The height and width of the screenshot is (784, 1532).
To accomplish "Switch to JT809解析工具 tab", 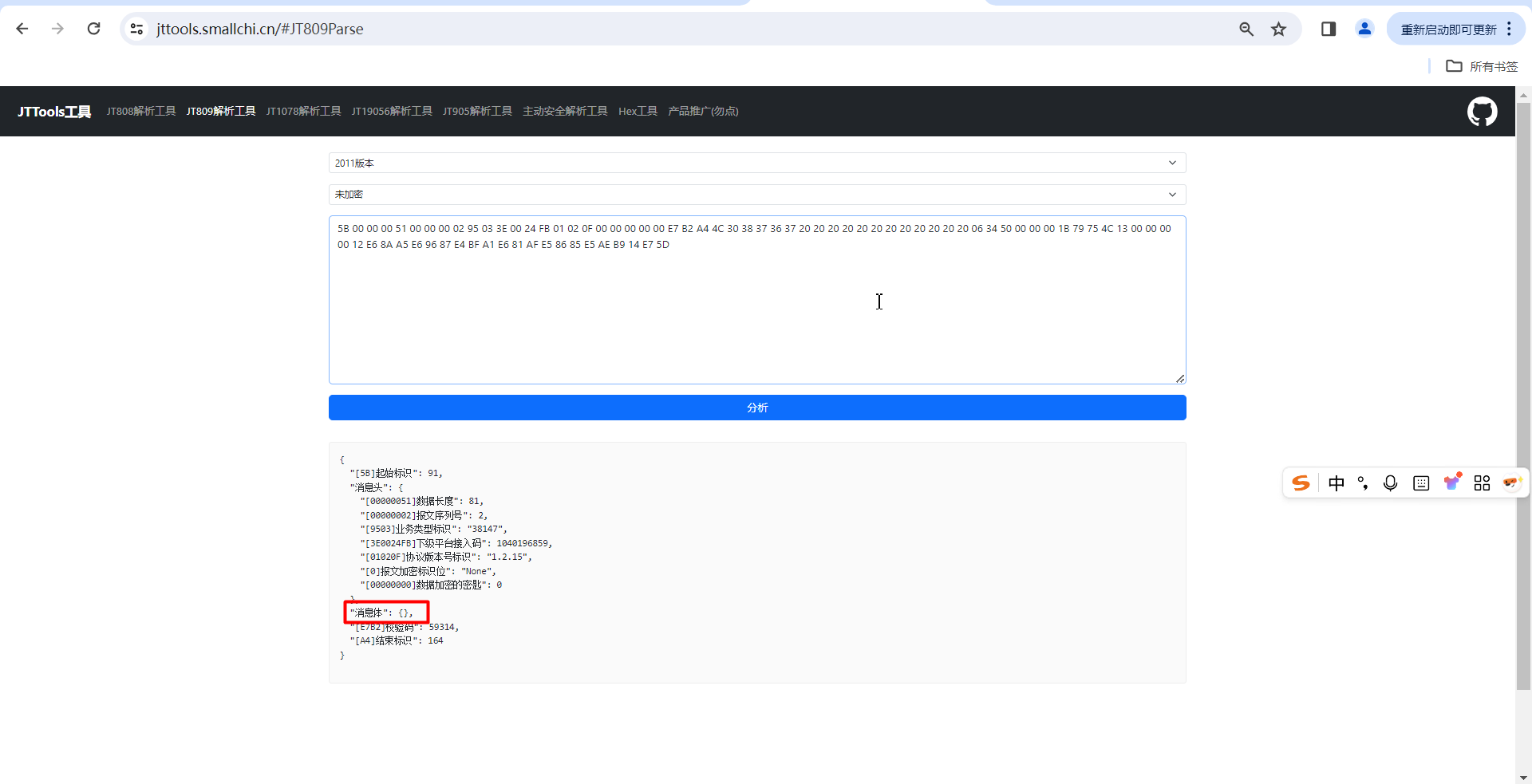I will (221, 111).
